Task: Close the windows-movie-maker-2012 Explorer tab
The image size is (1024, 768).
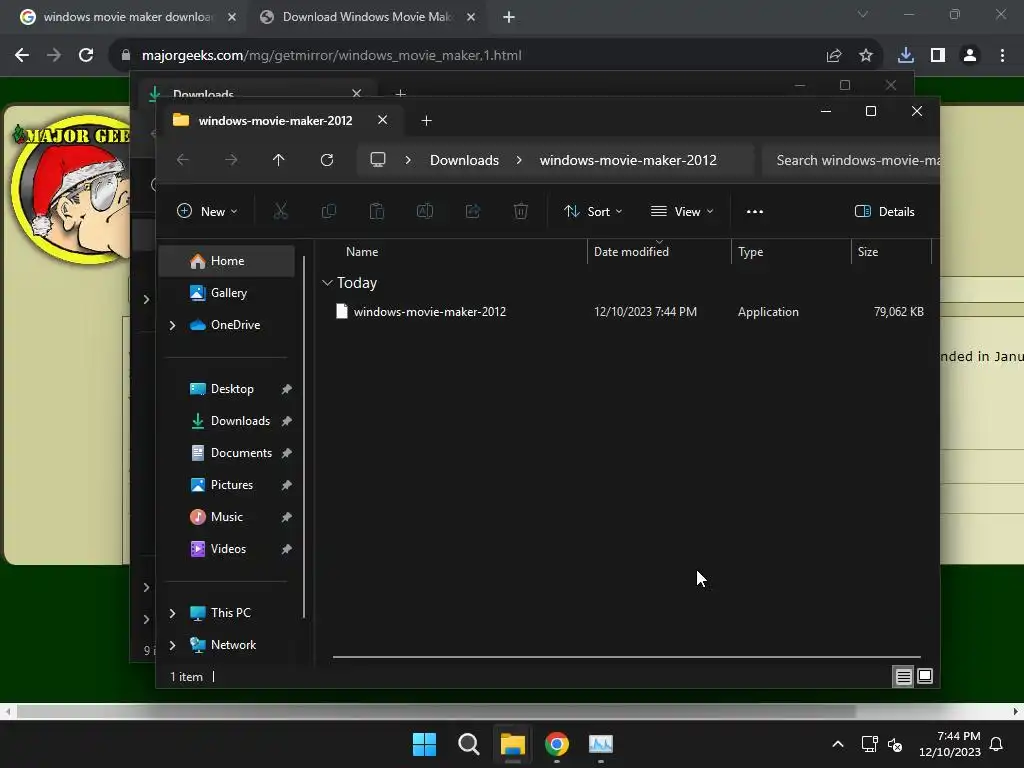Action: (x=383, y=120)
